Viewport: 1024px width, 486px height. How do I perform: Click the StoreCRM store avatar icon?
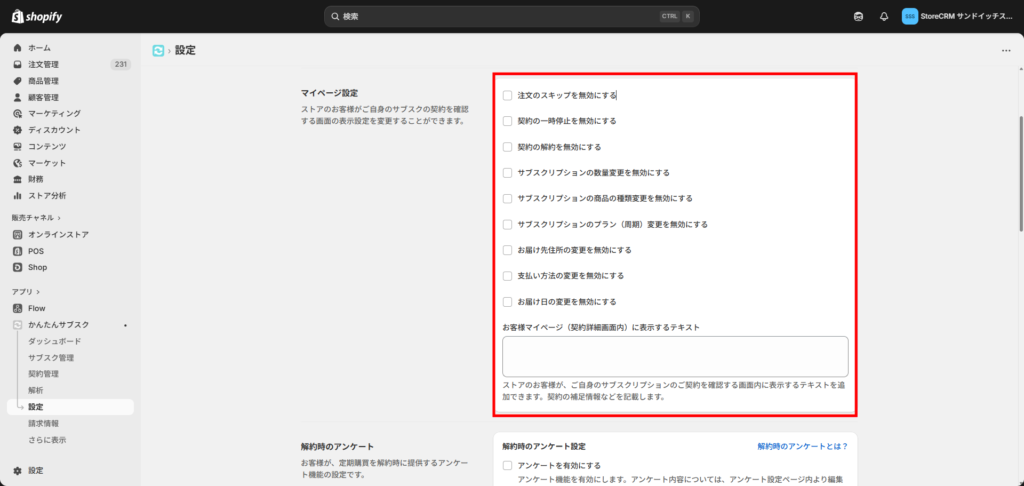[910, 16]
